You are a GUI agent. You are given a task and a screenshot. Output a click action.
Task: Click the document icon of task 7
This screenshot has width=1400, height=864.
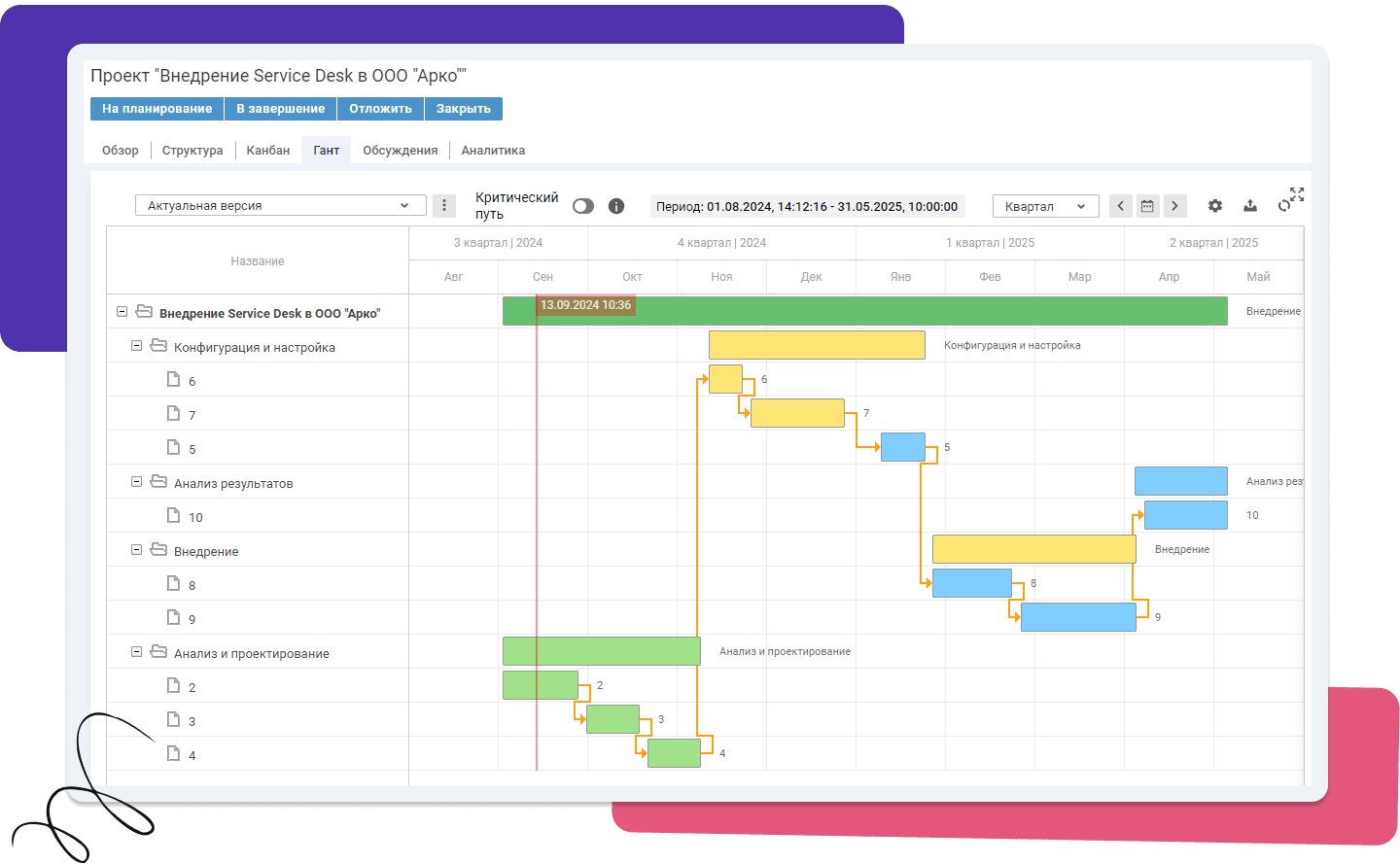point(173,413)
